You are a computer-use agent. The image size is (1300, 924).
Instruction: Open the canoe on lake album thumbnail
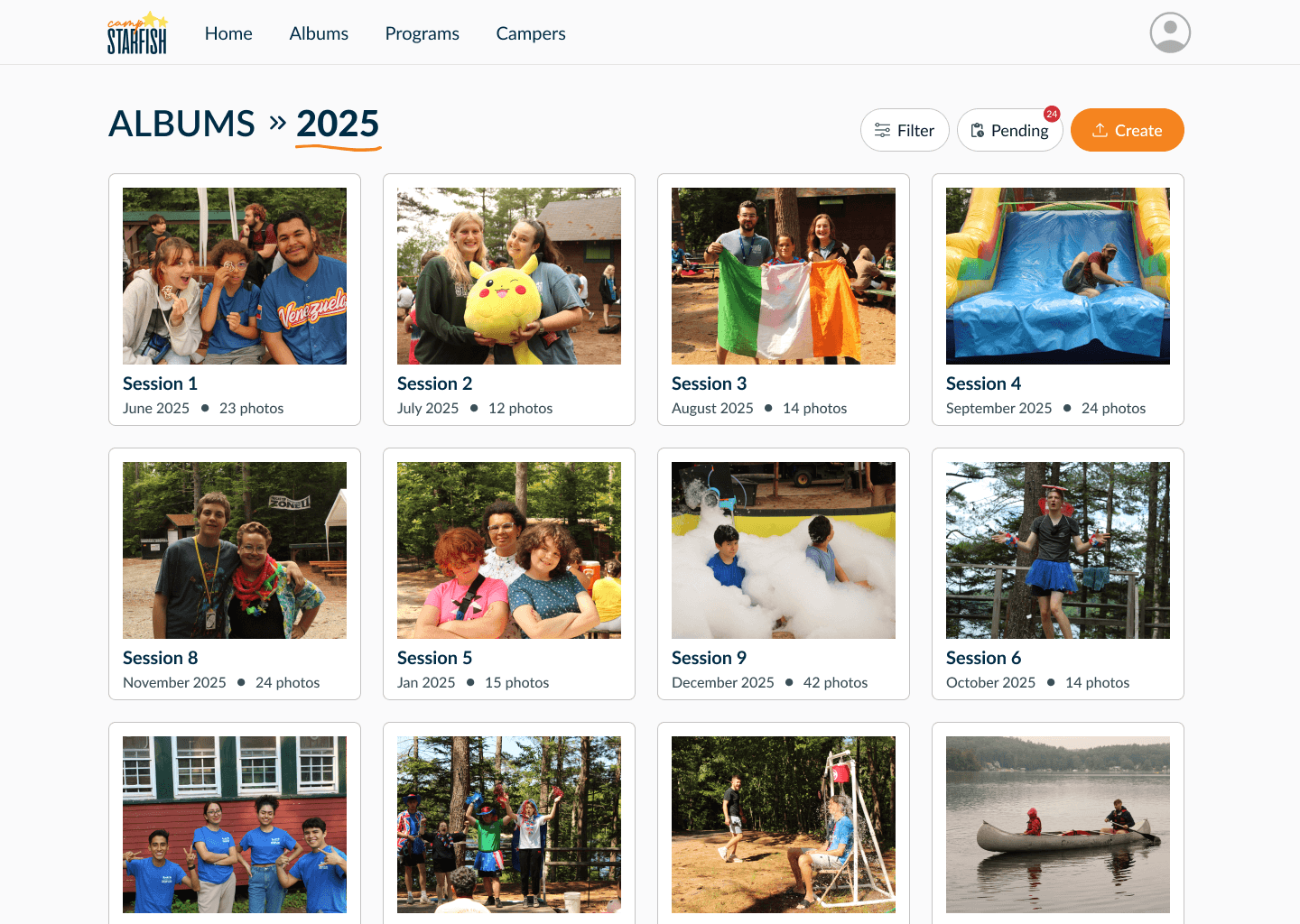point(1058,825)
